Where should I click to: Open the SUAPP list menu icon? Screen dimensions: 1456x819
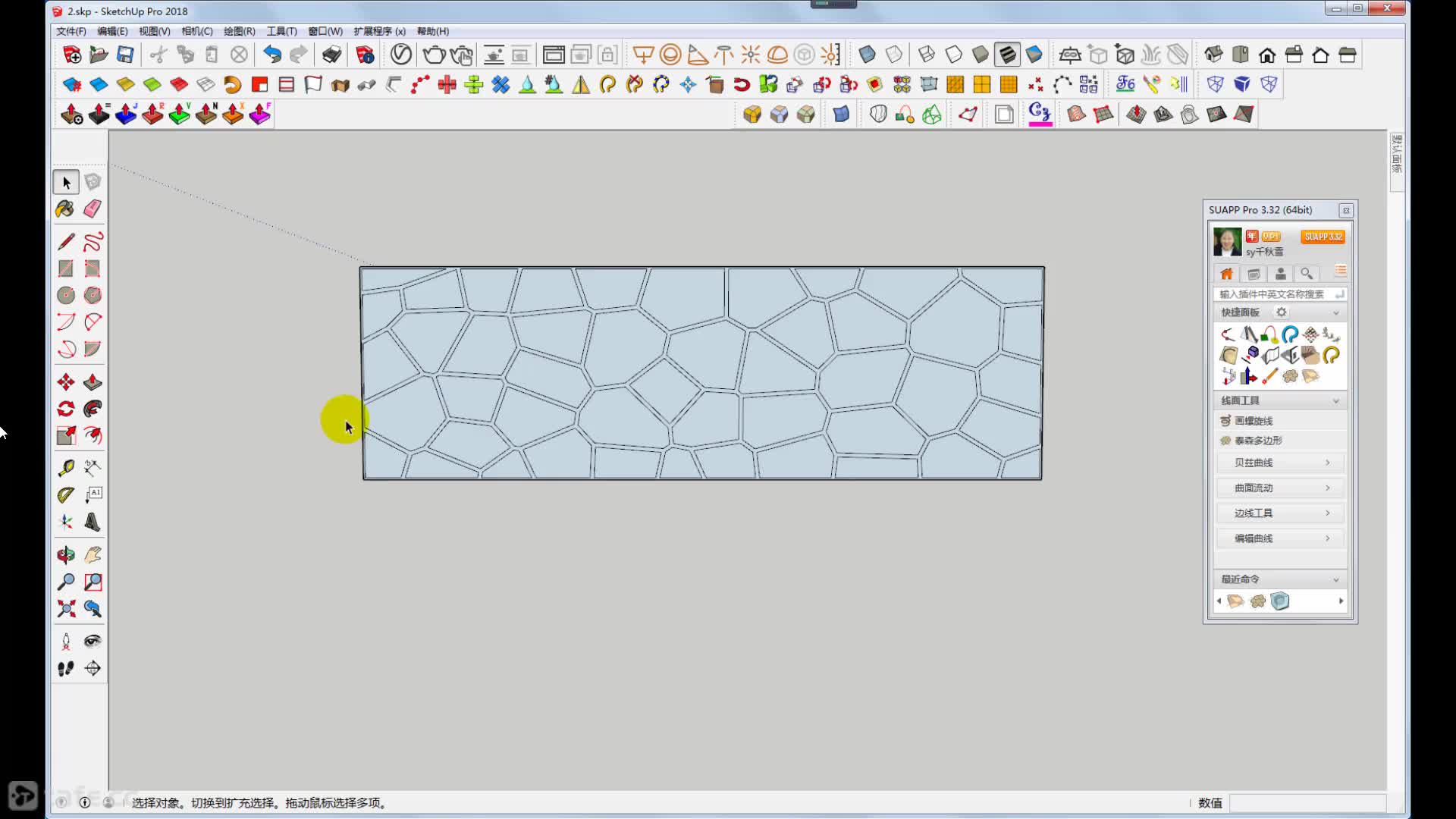pos(1340,271)
